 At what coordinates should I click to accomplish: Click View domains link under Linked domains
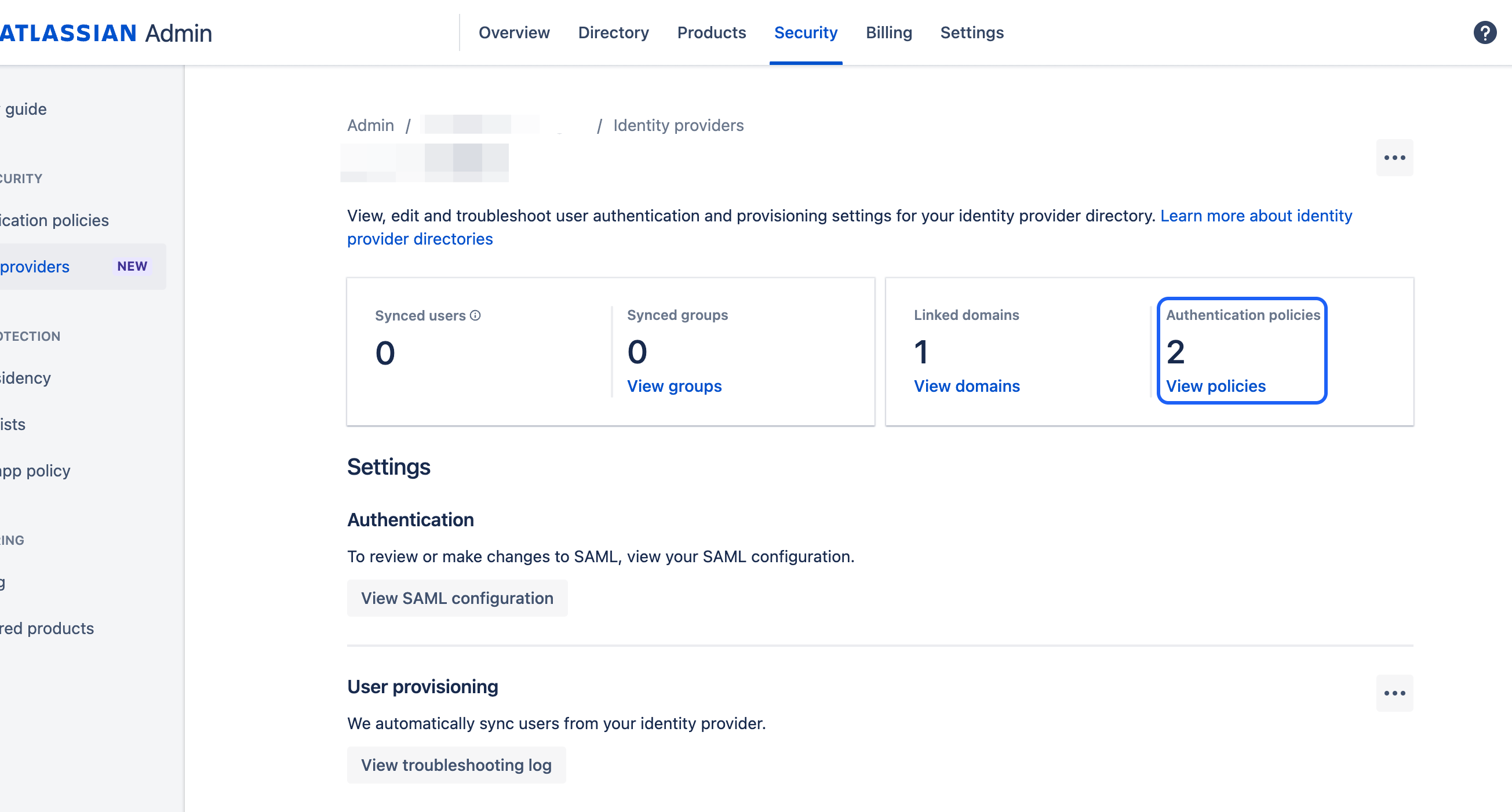pyautogui.click(x=966, y=386)
